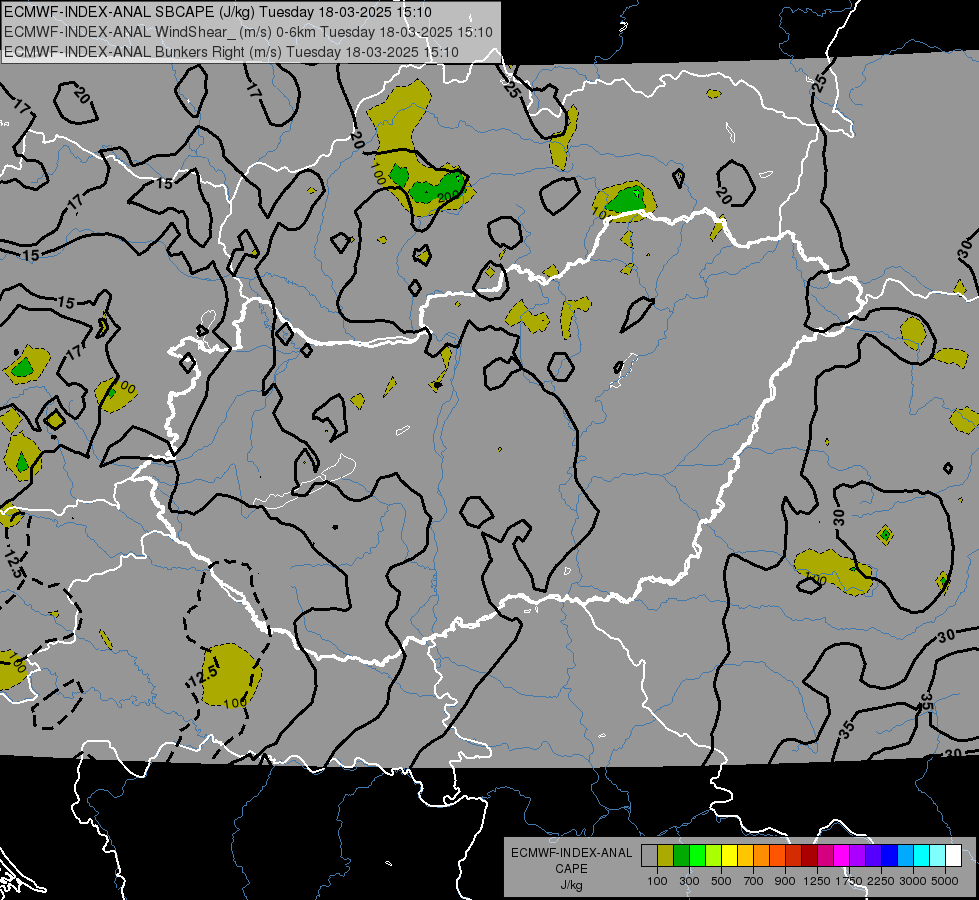Viewport: 979px width, 900px height.
Task: Pick the pale light-cyan legend swatch
Action: (x=938, y=855)
